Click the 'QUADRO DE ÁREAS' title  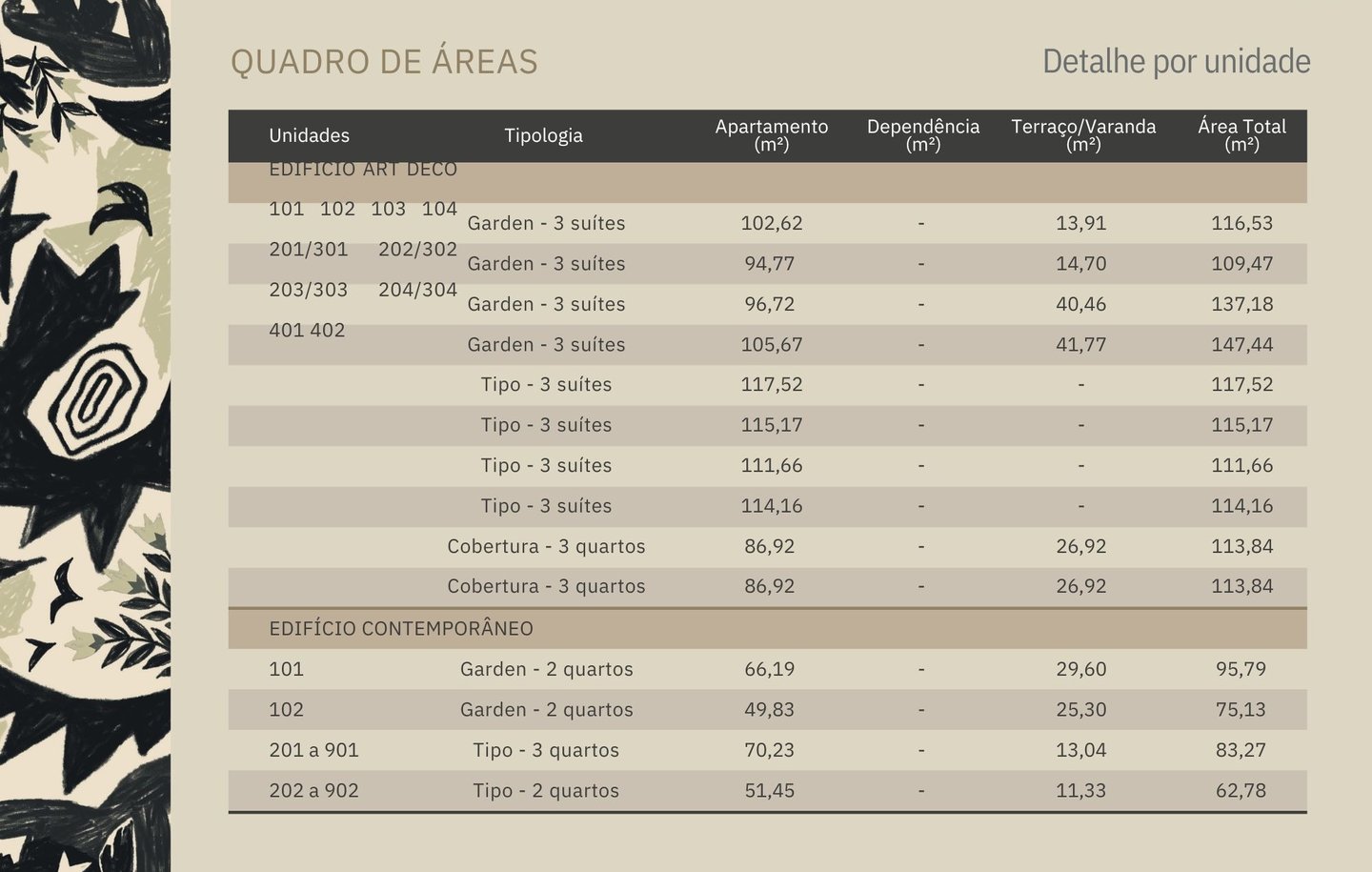click(x=384, y=62)
